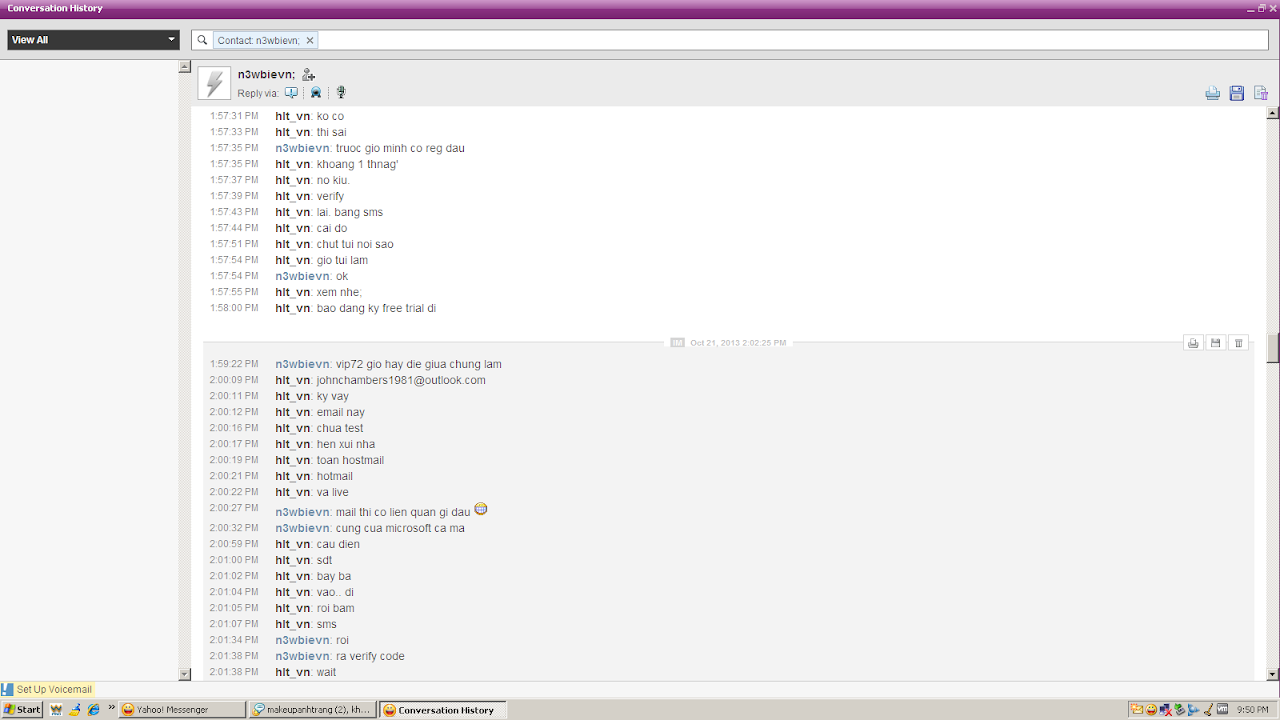Click Safely Remove Hardware tray icon

(1179, 710)
